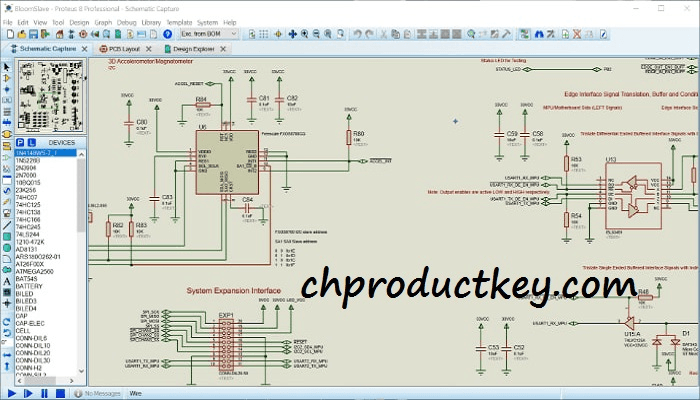700x400 pixels.
Task: Zoom in with magnifier plus icon
Action: 304,34
